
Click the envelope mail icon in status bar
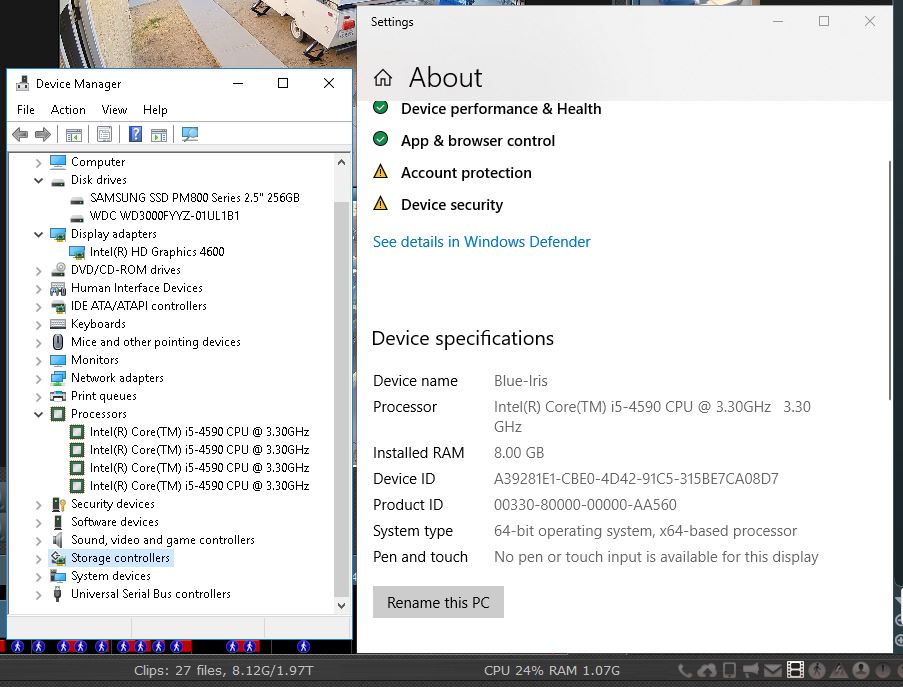click(x=773, y=670)
